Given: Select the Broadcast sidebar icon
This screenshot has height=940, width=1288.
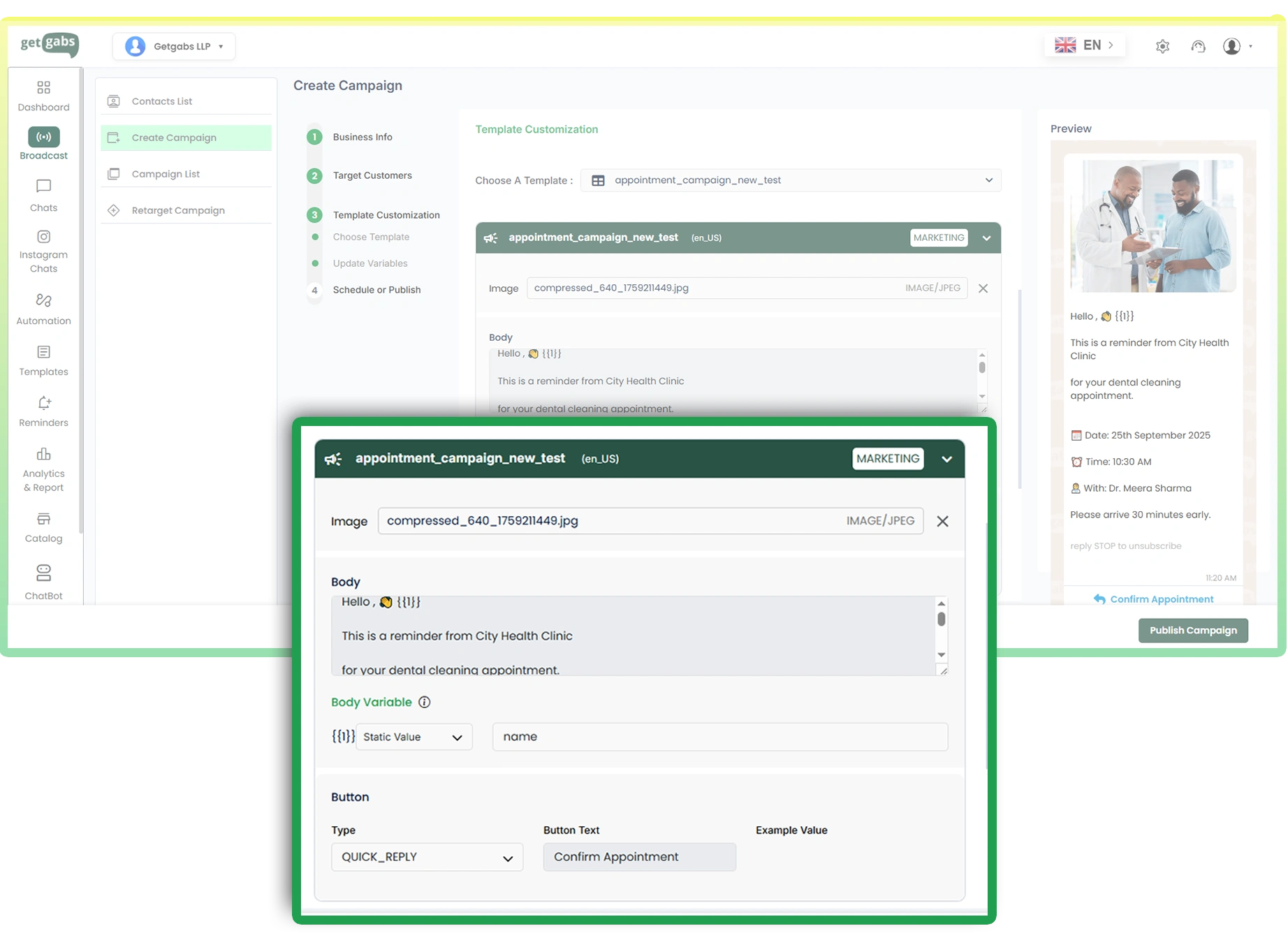Looking at the screenshot, I should tap(43, 137).
